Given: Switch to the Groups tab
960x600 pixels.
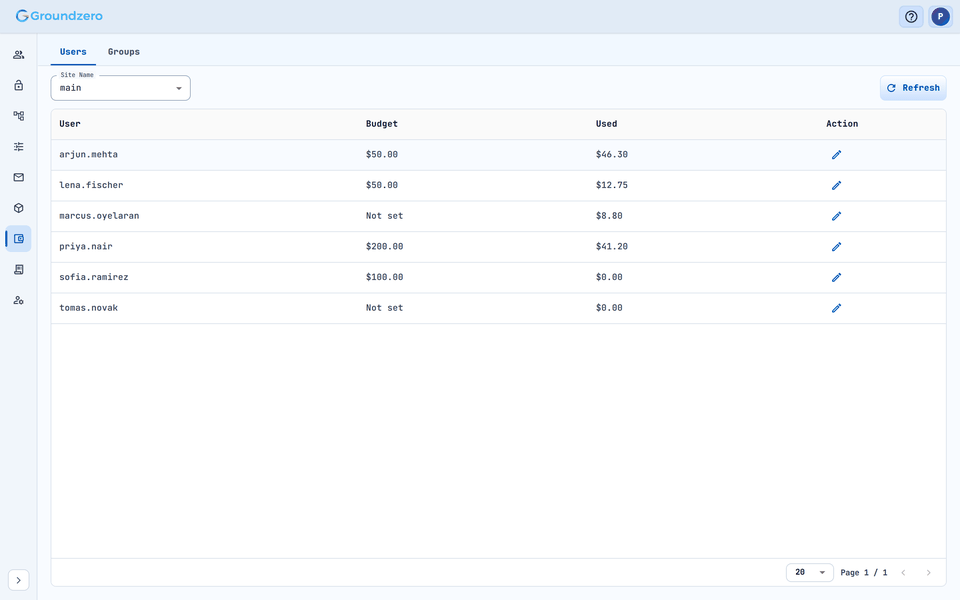Looking at the screenshot, I should pyautogui.click(x=124, y=52).
